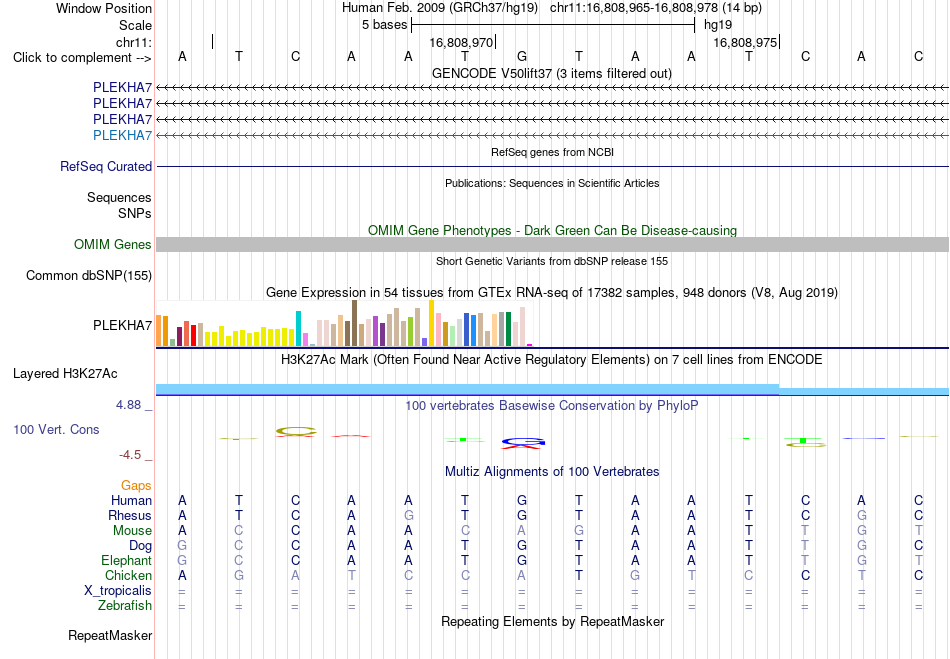The image size is (950, 659).
Task: Click the OMIM Genes track label
Action: 112,245
